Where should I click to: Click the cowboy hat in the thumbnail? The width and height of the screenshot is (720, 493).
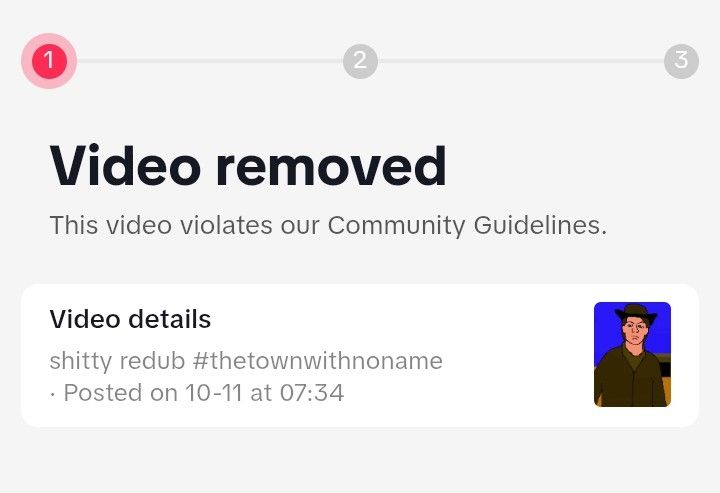click(636, 314)
